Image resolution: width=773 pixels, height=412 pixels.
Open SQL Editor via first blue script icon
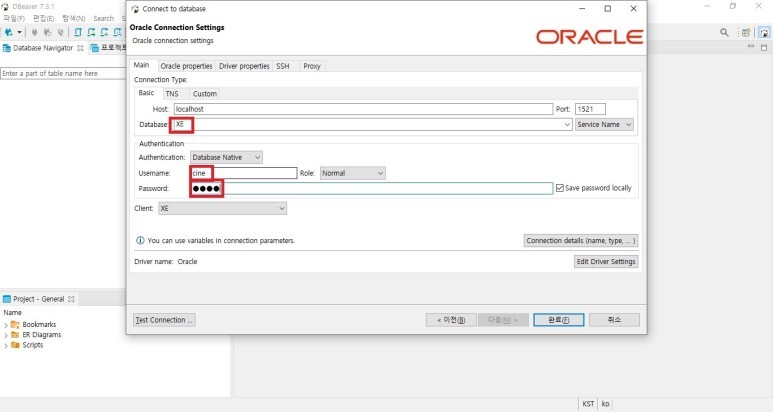pyautogui.click(x=78, y=33)
